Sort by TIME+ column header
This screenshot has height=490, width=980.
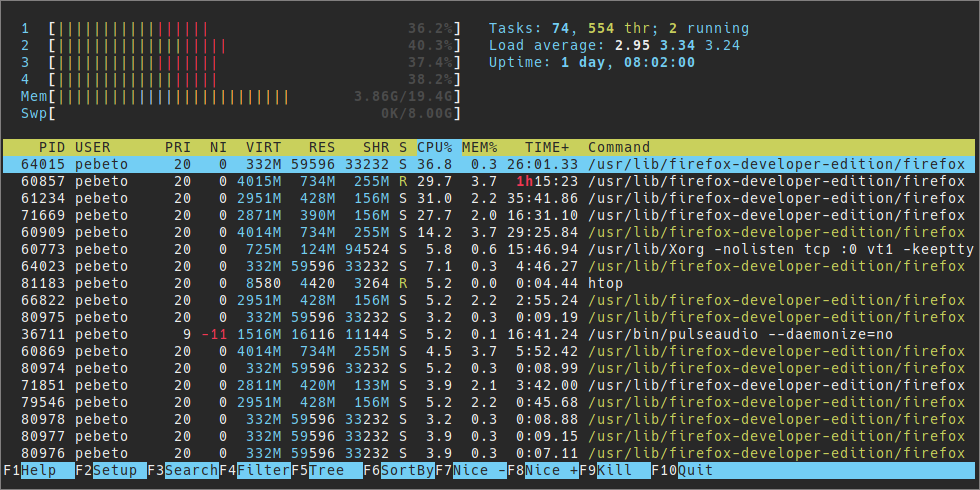point(548,148)
